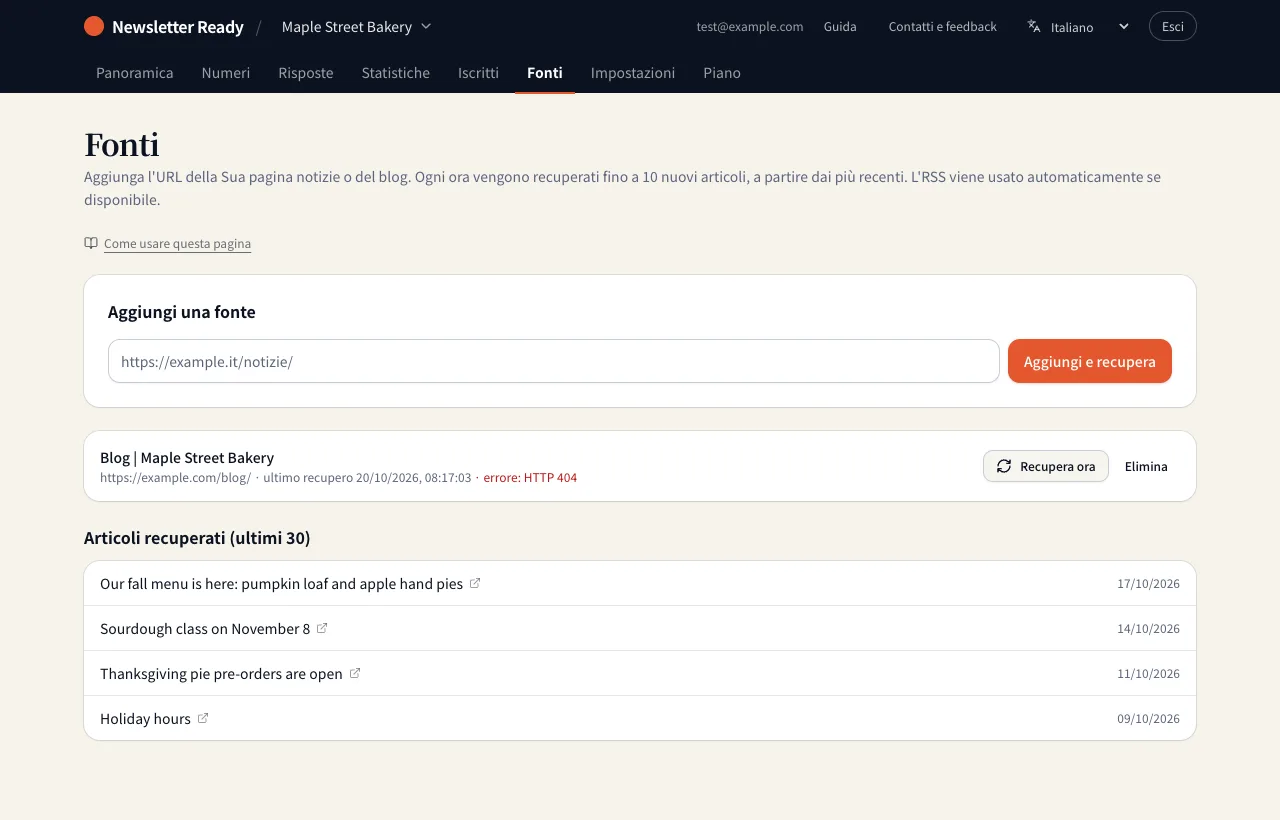Open external link icon beside Thanksgiving pie article

pos(355,673)
